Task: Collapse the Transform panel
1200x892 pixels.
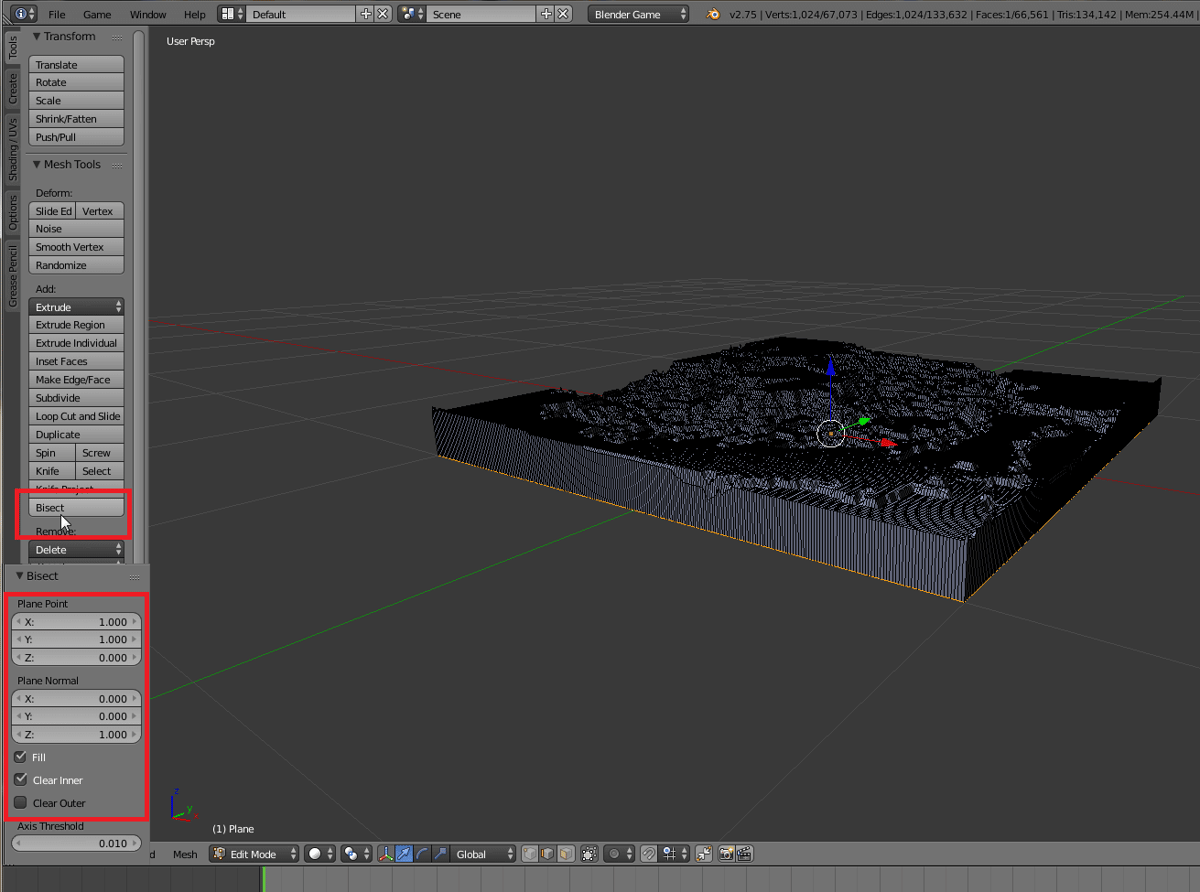Action: coord(36,36)
